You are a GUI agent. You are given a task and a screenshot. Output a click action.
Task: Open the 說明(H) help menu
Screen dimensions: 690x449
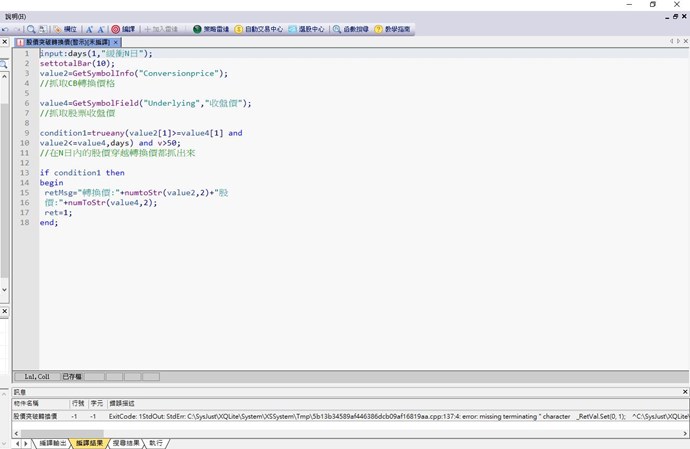pos(15,16)
